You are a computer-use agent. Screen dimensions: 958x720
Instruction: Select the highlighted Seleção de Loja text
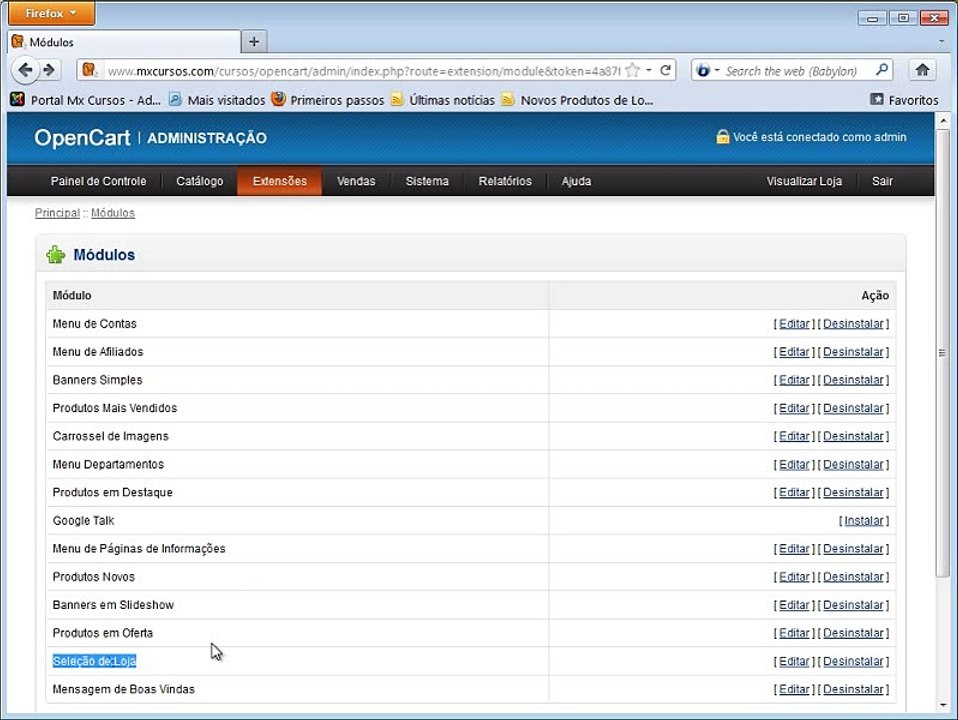pos(94,661)
